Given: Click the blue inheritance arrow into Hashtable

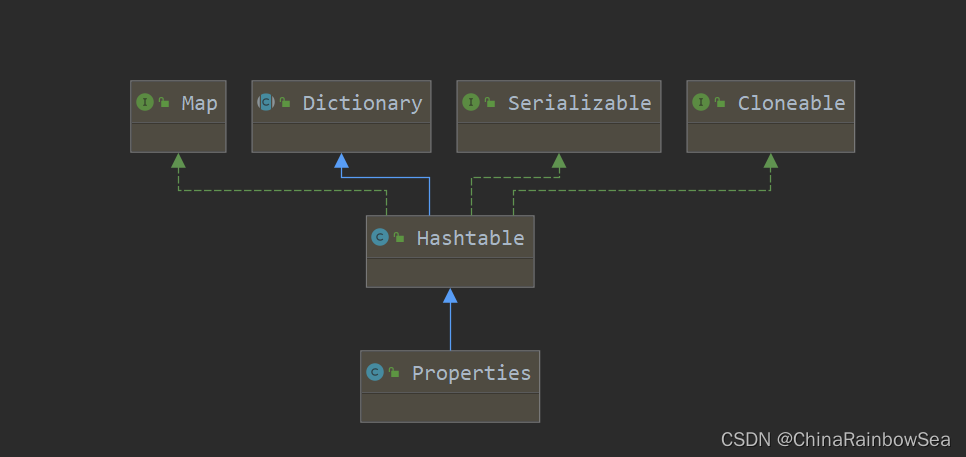Looking at the screenshot, I should coord(450,296).
